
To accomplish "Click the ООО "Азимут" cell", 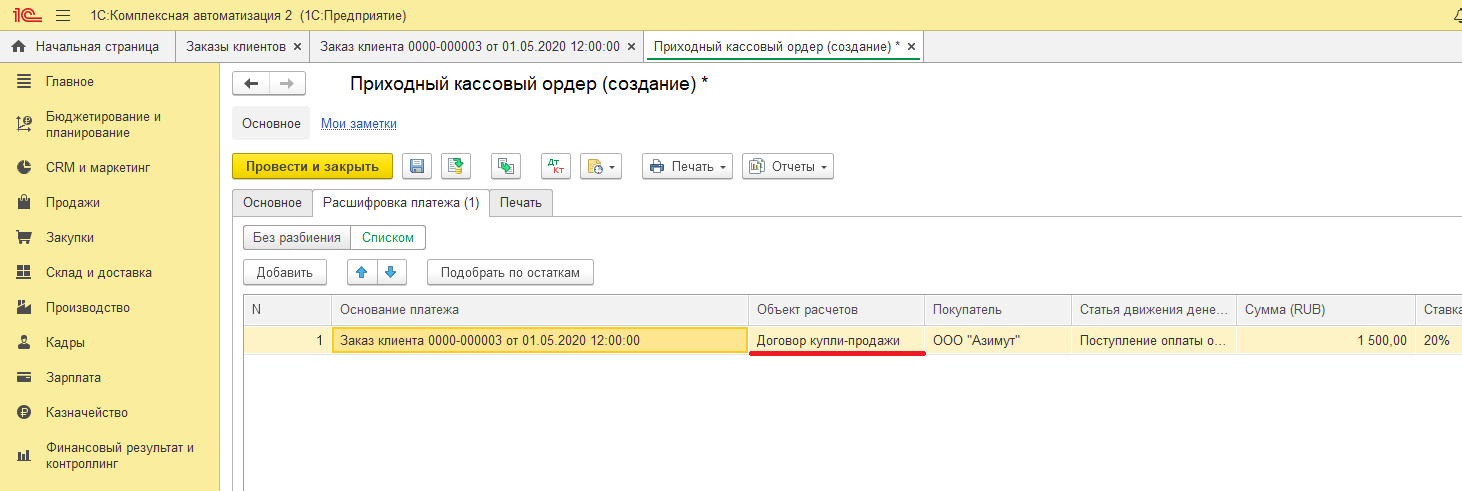I will pyautogui.click(x=998, y=341).
